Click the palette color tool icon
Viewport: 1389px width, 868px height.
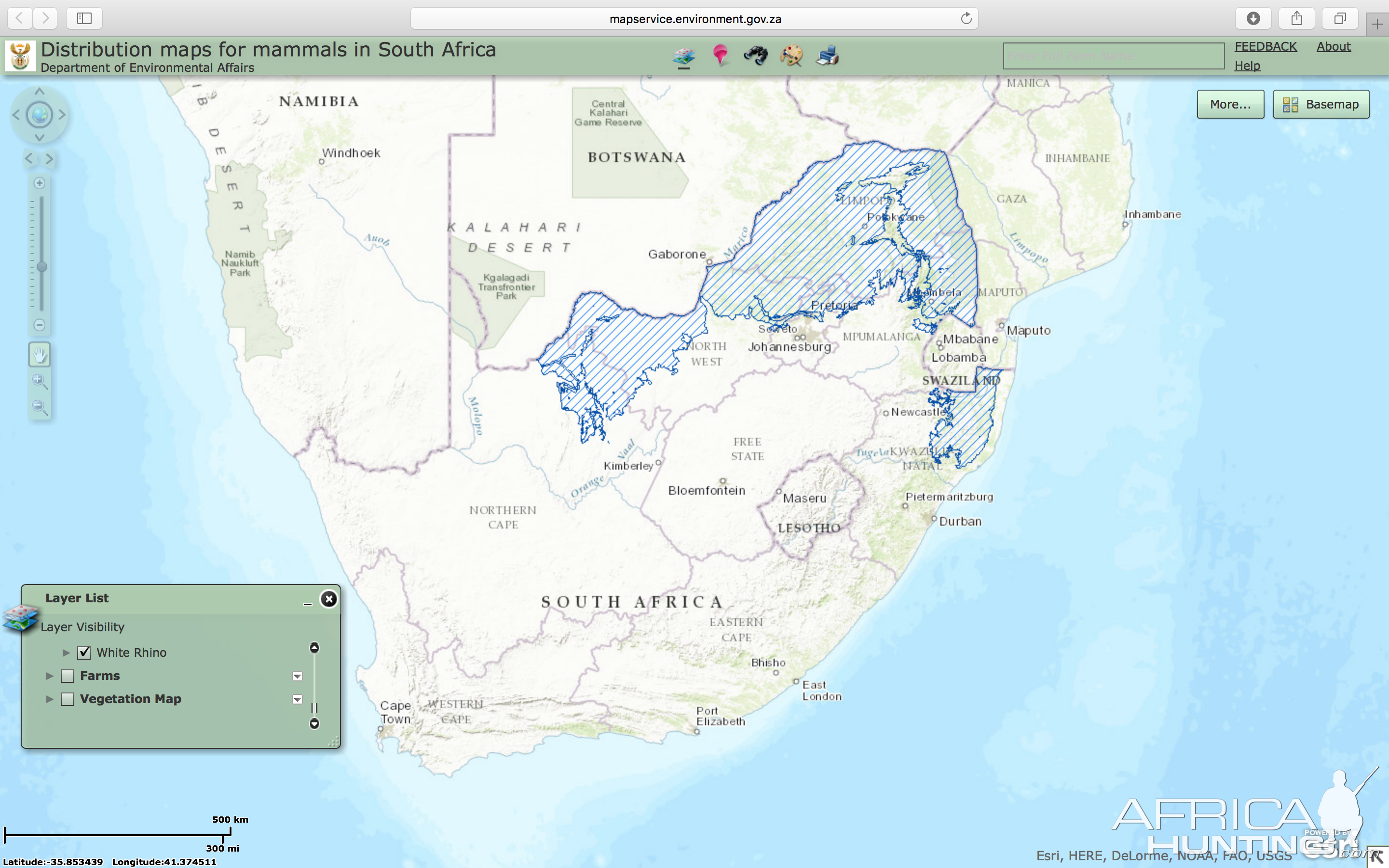point(791,55)
